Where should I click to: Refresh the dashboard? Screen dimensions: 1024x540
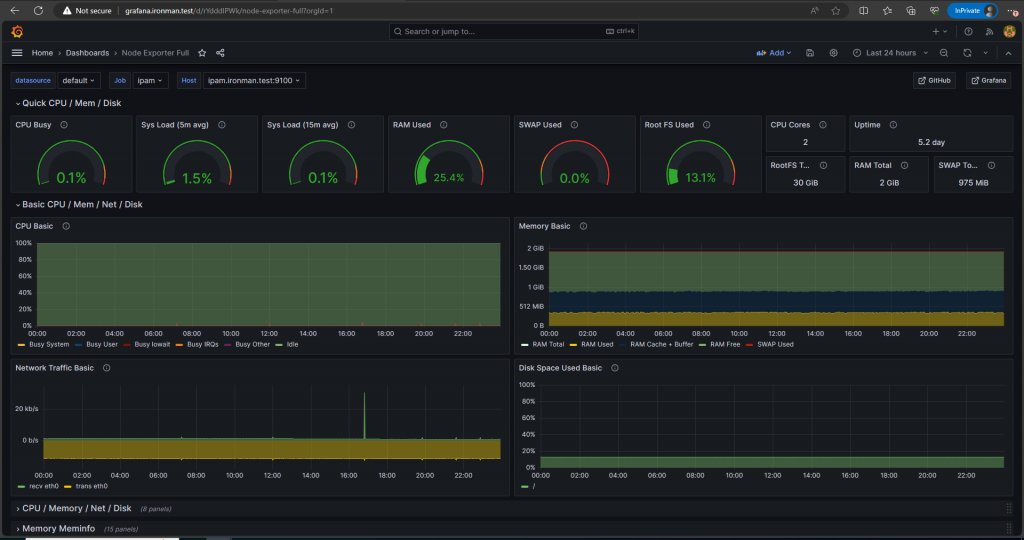[967, 53]
